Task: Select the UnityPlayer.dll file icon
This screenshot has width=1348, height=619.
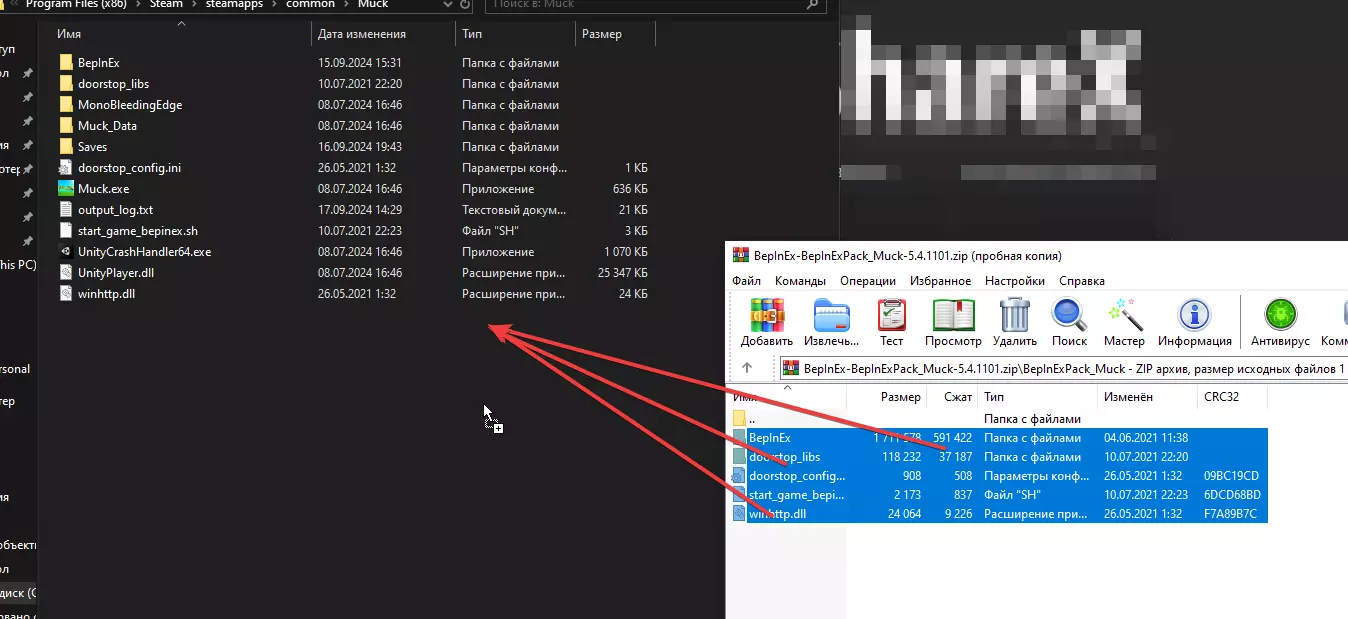Action: coord(67,273)
